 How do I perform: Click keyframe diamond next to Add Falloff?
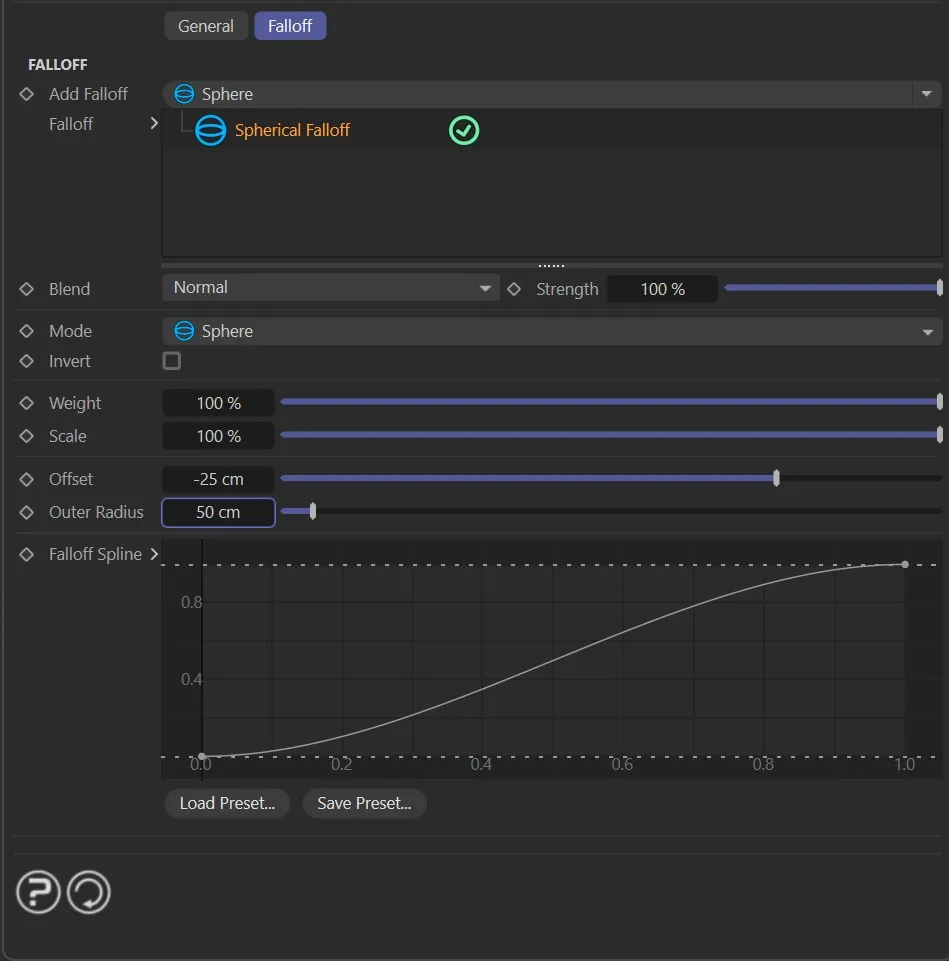click(27, 94)
